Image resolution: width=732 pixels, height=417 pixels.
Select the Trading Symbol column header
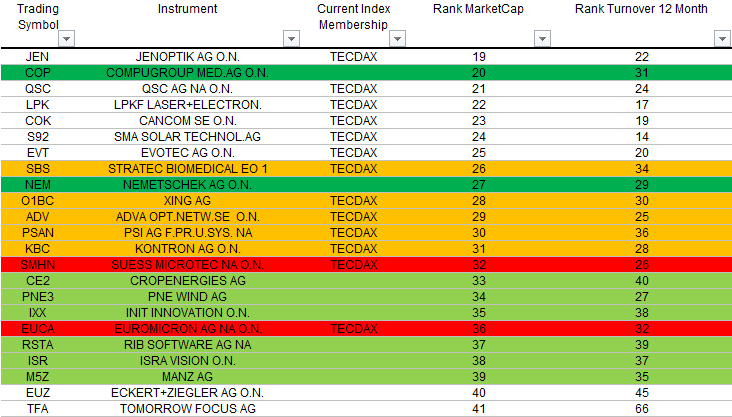click(x=38, y=17)
